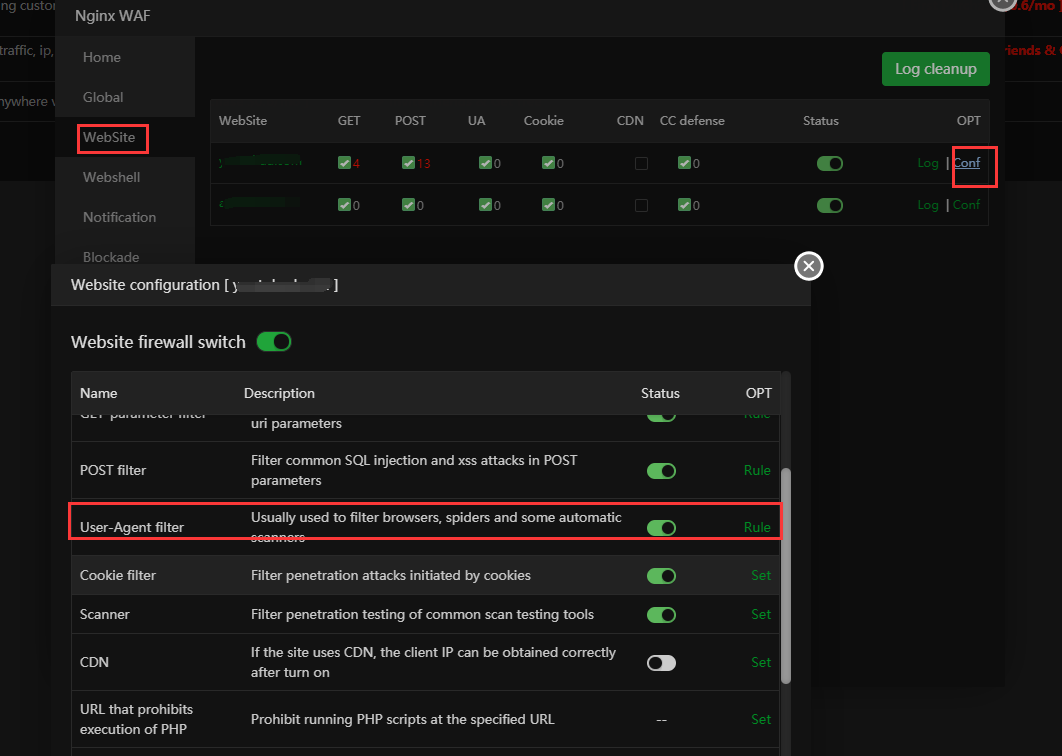Open Log link for the second website

point(927,205)
